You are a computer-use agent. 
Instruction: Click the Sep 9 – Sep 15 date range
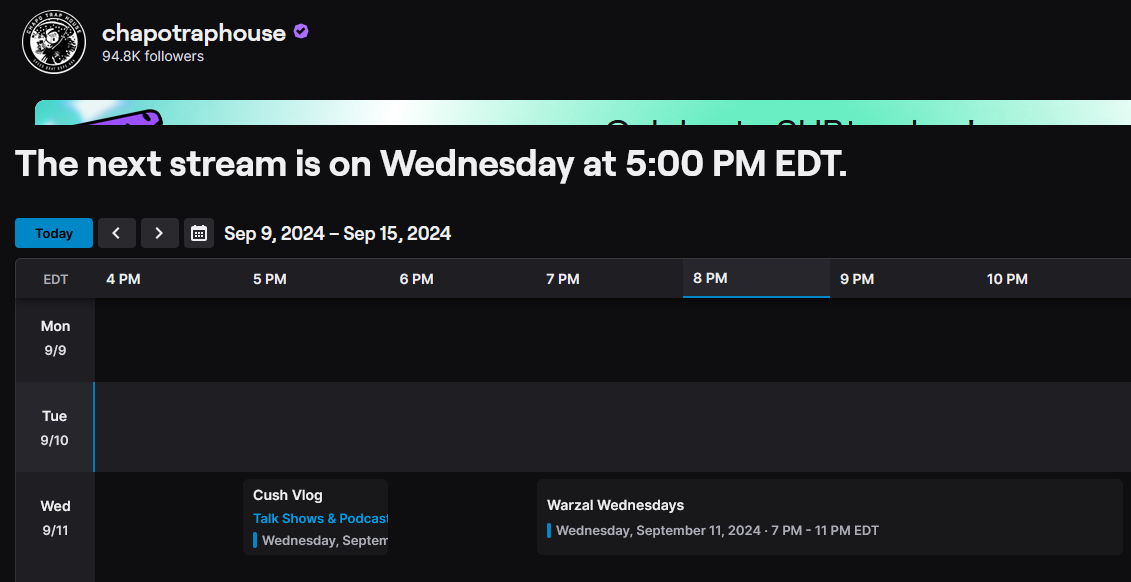[x=337, y=234]
